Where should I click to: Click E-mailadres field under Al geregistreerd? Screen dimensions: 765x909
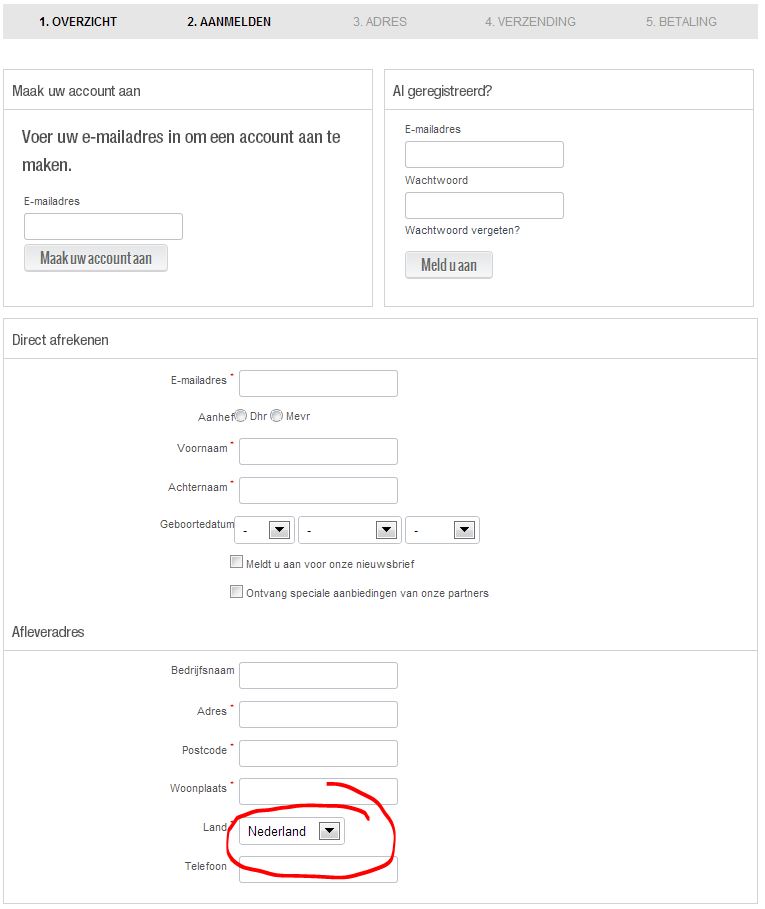click(484, 155)
